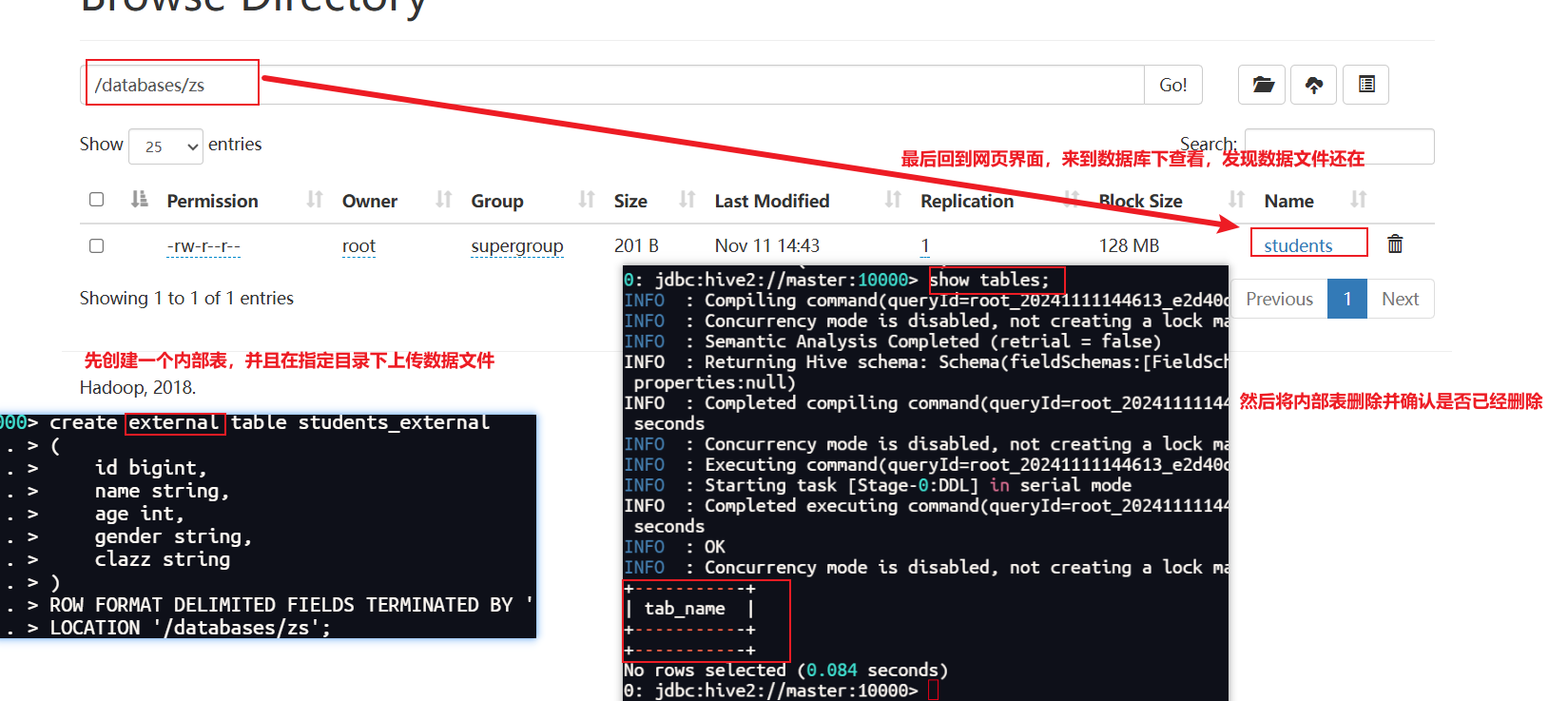Tick the checkbox for the students row

pyautogui.click(x=96, y=245)
